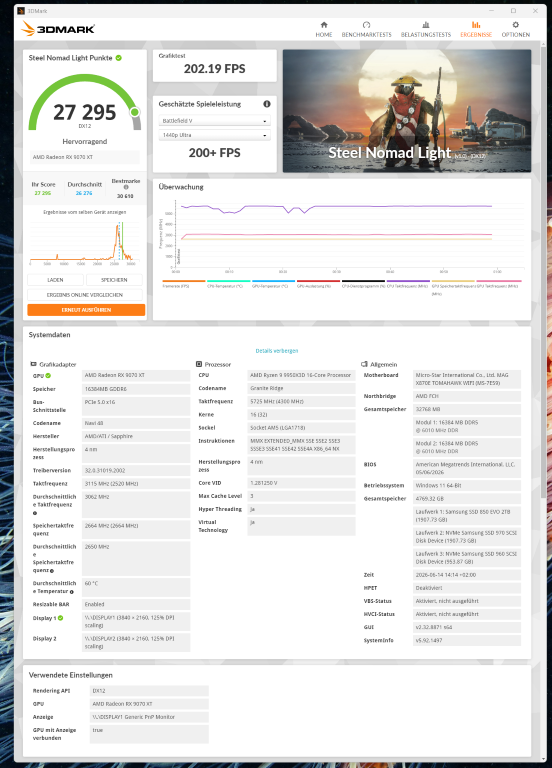552x768 pixels.
Task: Collapse system data via Details verbergen
Action: click(x=277, y=351)
